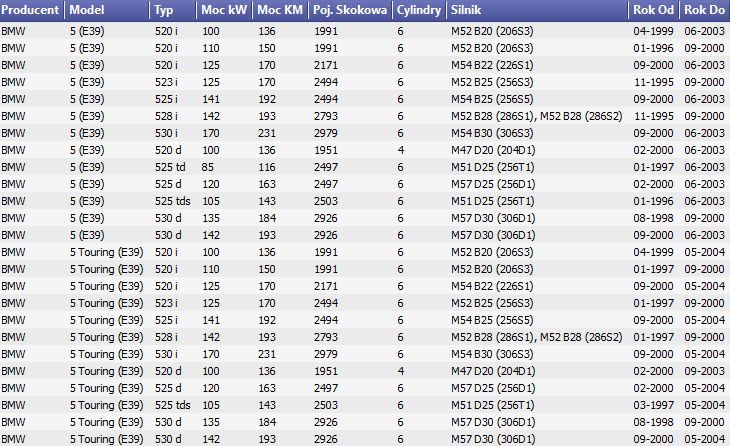Click '2793' in the 5 (E39) 528 i row
The width and height of the screenshot is (730, 446).
(325, 116)
